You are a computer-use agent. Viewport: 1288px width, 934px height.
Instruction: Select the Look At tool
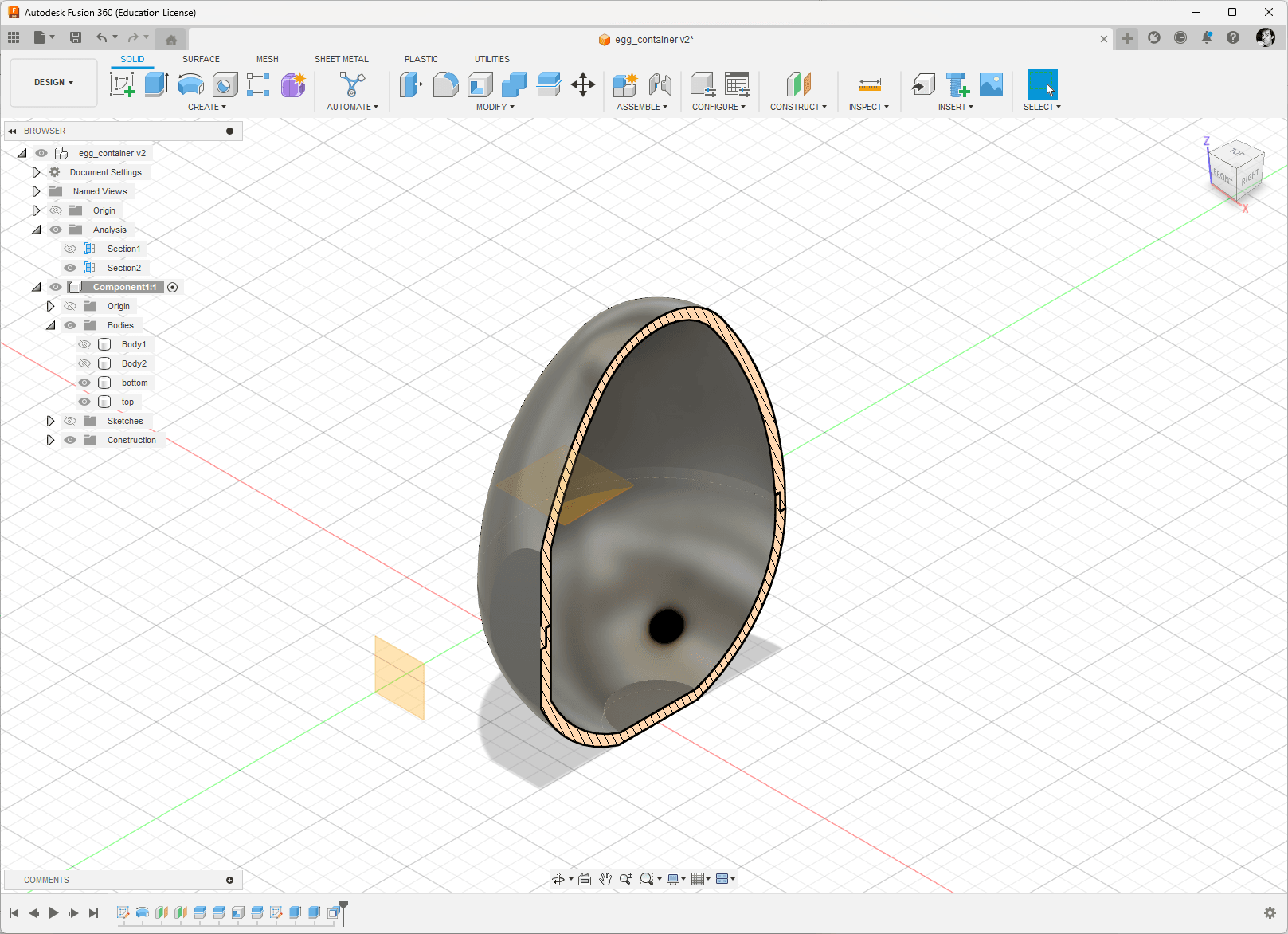(x=585, y=879)
